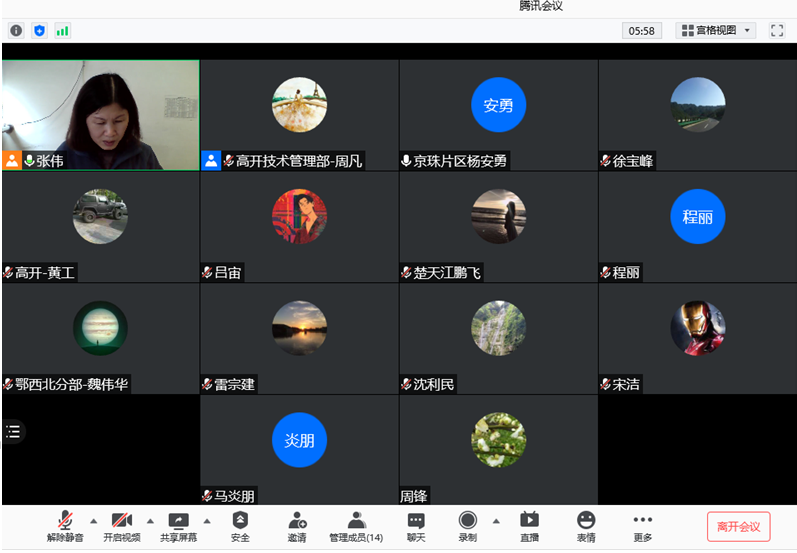Click the 腾讯会议 window title
This screenshot has width=797, height=553.
[540, 6]
